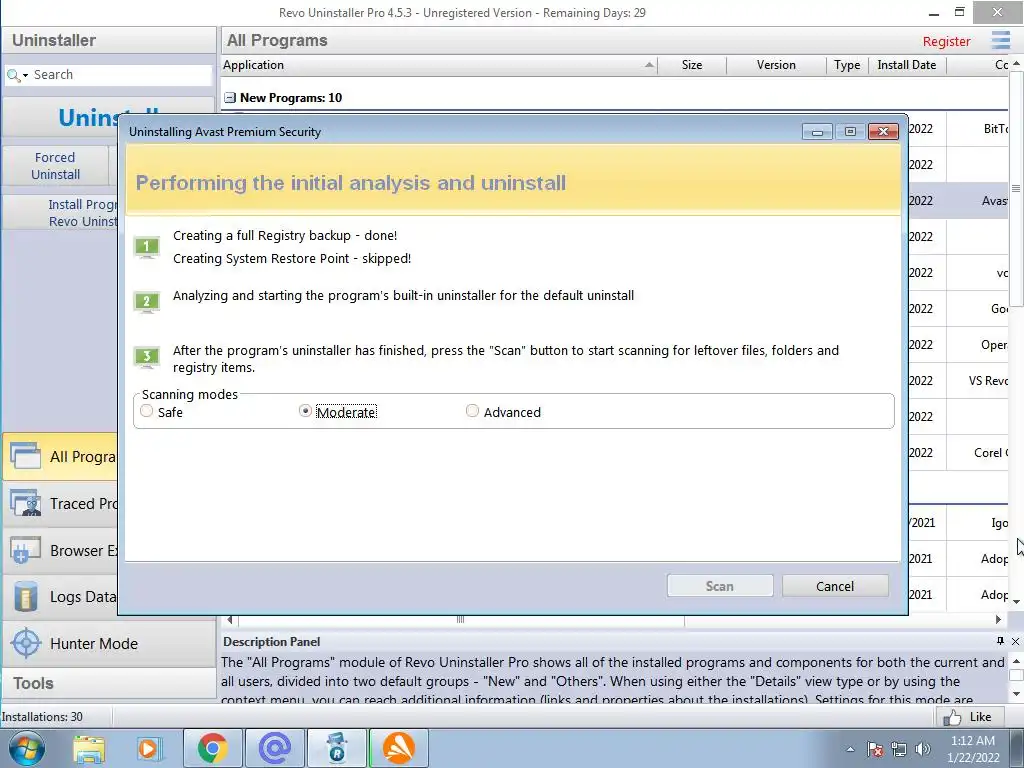The width and height of the screenshot is (1024, 768).
Task: Launch the media player taskbar icon
Action: coord(148,748)
